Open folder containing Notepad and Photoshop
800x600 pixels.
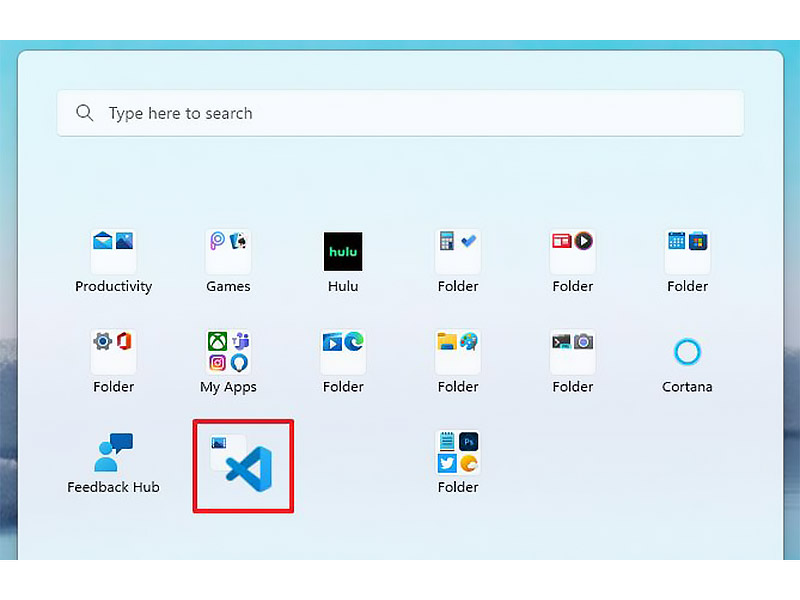[458, 453]
